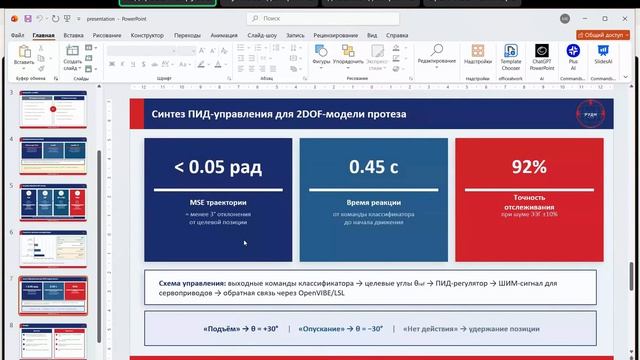Open the Переходы tab
The height and width of the screenshot is (360, 640).
[x=187, y=36]
